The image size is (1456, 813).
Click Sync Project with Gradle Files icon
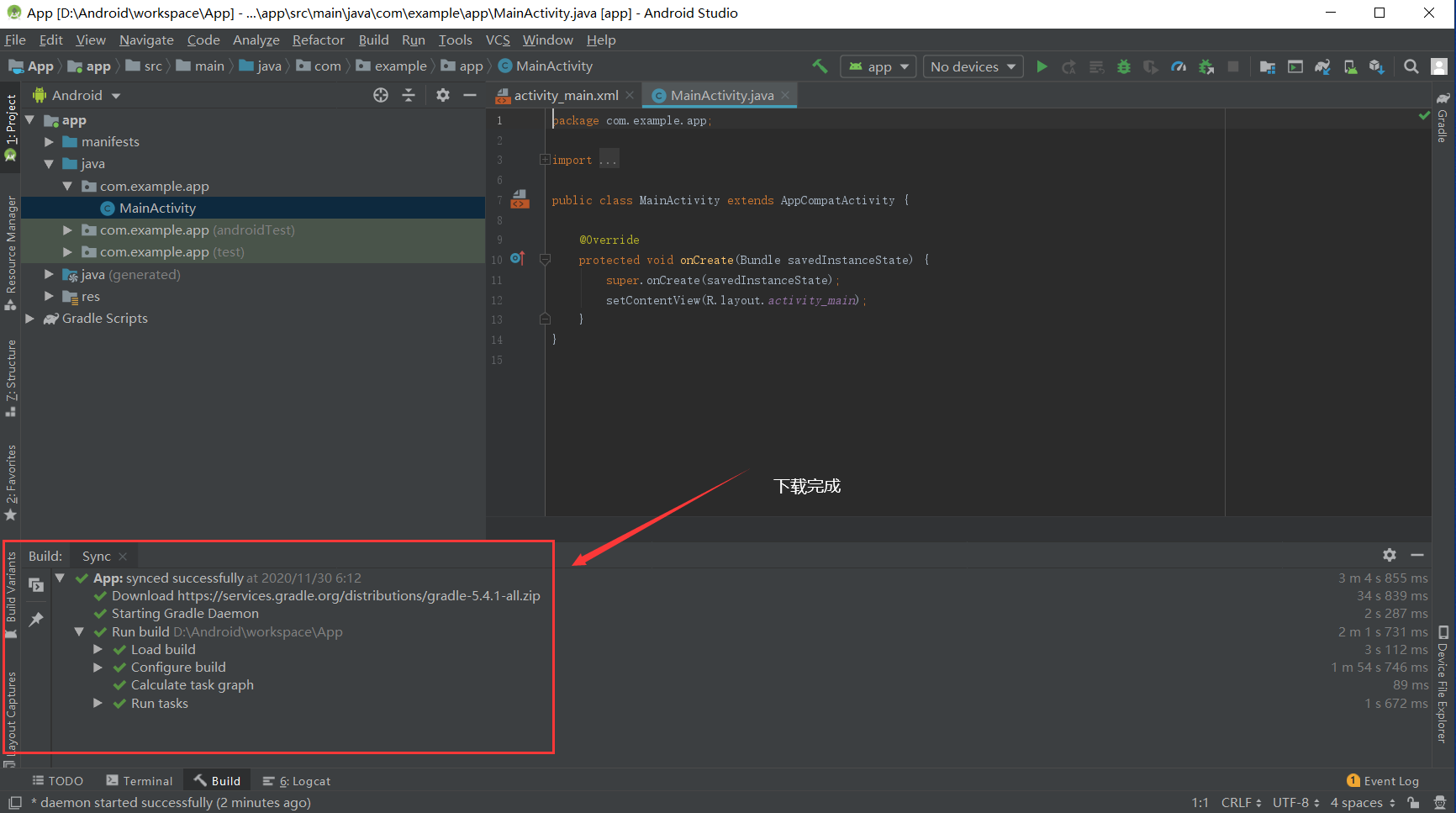tap(1322, 66)
